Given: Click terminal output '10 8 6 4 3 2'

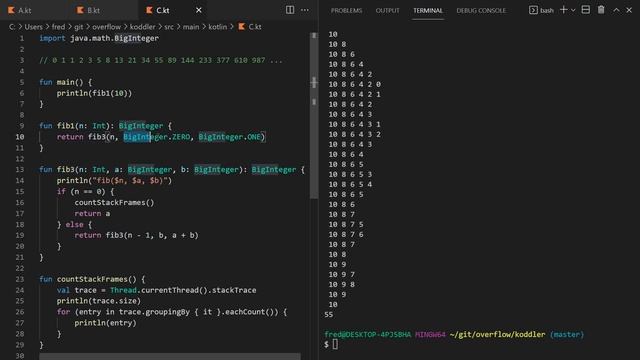Looking at the screenshot, I should click(x=355, y=134).
